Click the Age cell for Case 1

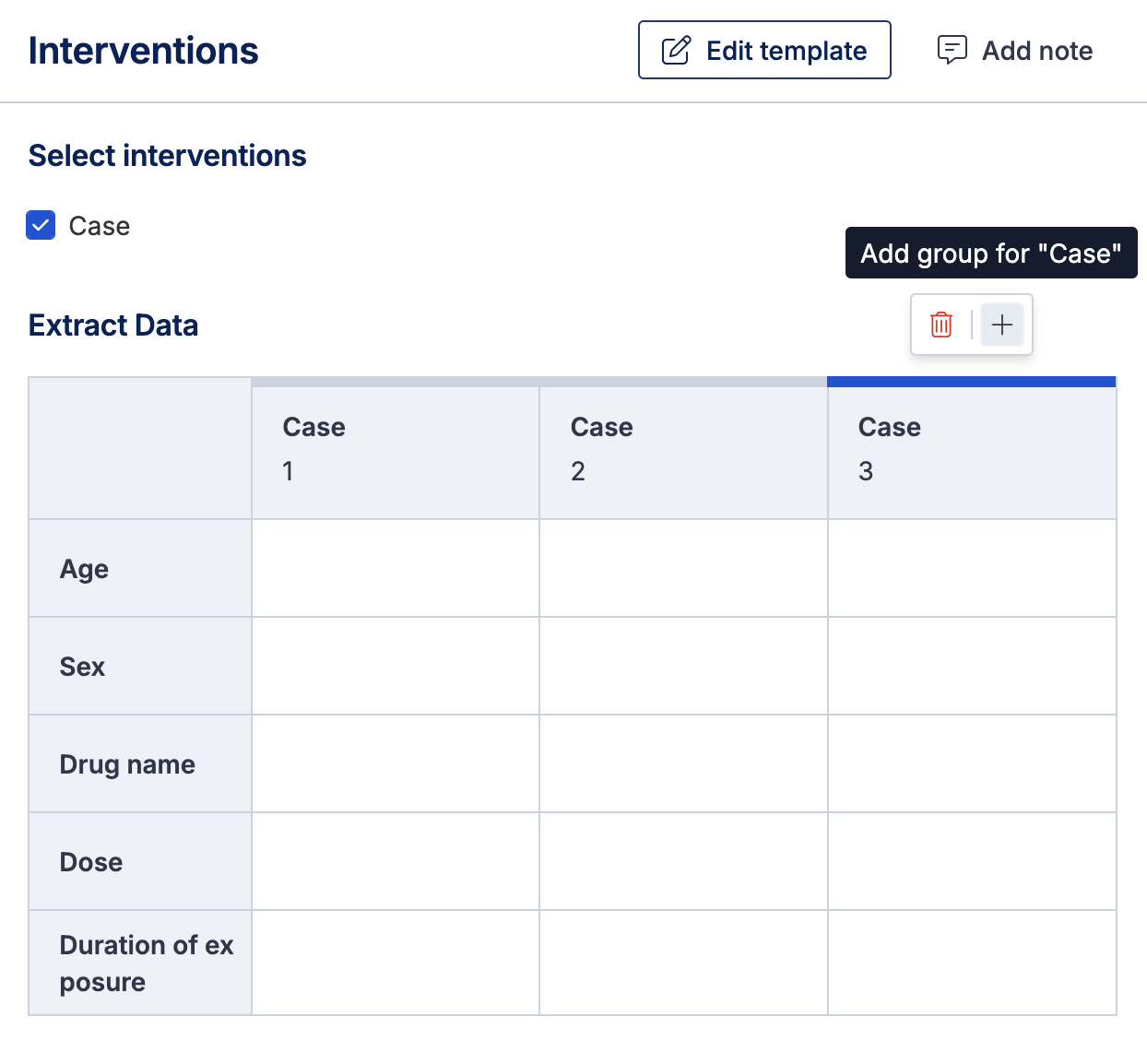tap(396, 568)
